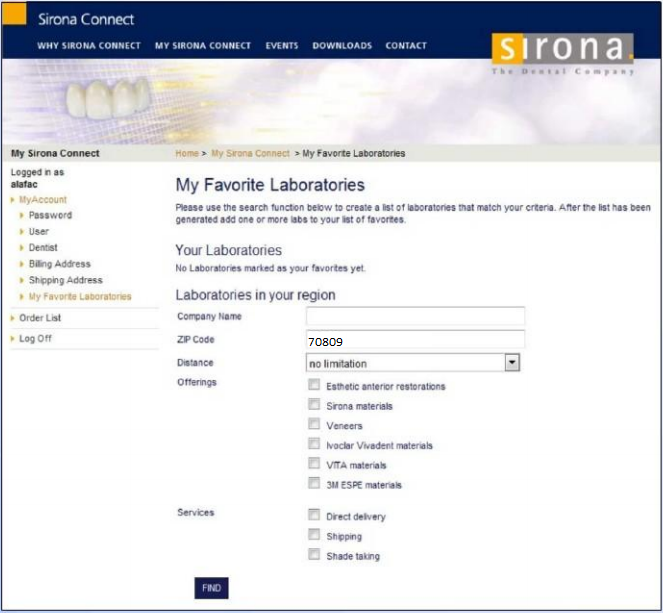The height and width of the screenshot is (614, 665).
Task: Click the My Sirona Connect breadcrumb link
Action: pos(250,154)
